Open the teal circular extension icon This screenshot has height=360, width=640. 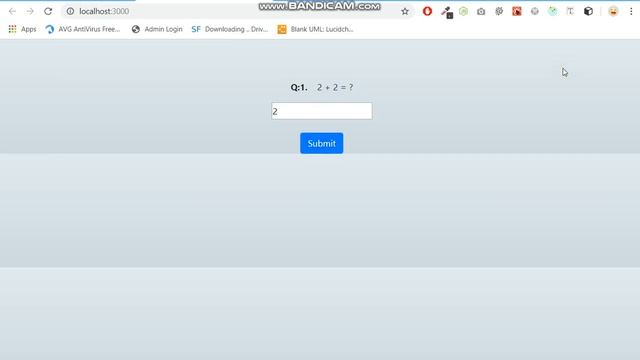[x=552, y=11]
